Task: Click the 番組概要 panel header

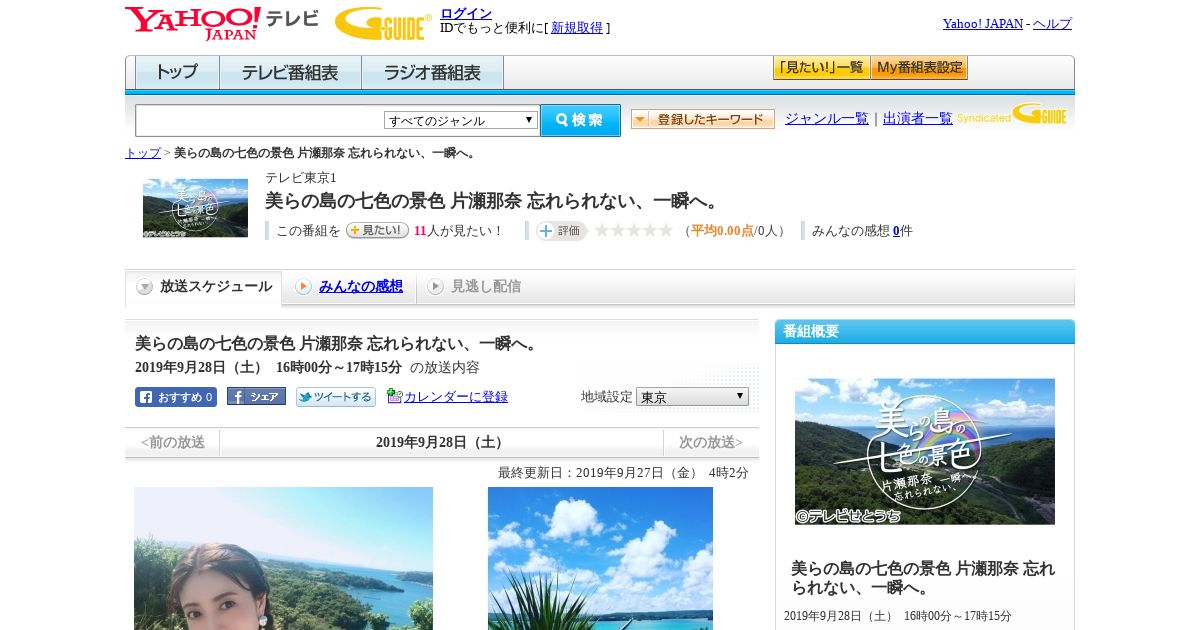Action: click(925, 331)
